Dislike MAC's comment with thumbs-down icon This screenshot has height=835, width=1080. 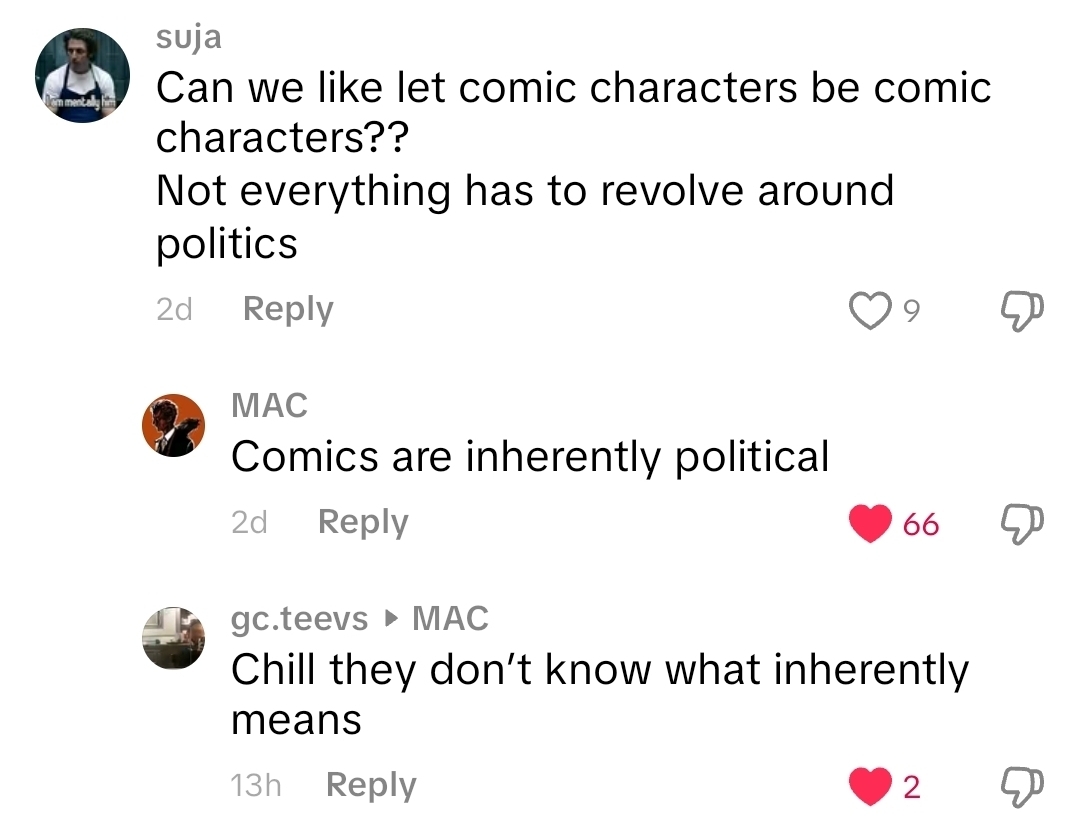(1020, 523)
